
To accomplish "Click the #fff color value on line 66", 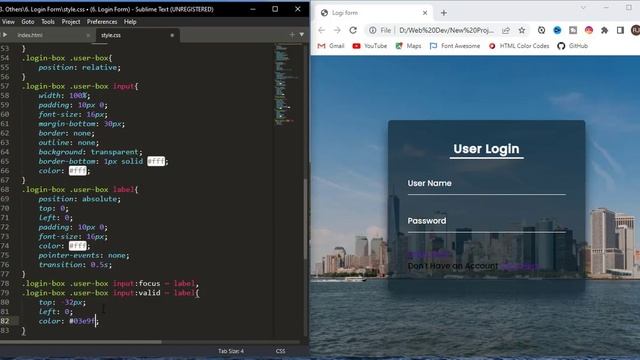I will [x=78, y=171].
